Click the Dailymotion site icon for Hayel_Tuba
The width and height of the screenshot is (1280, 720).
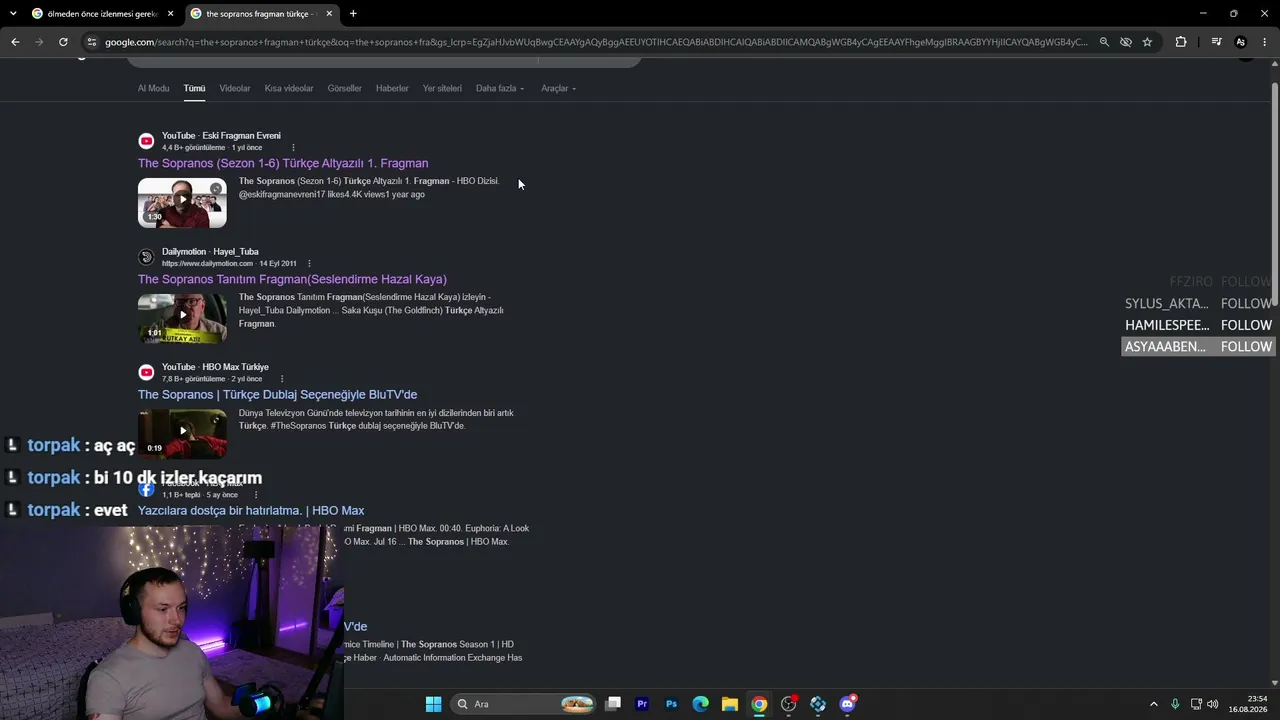146,257
